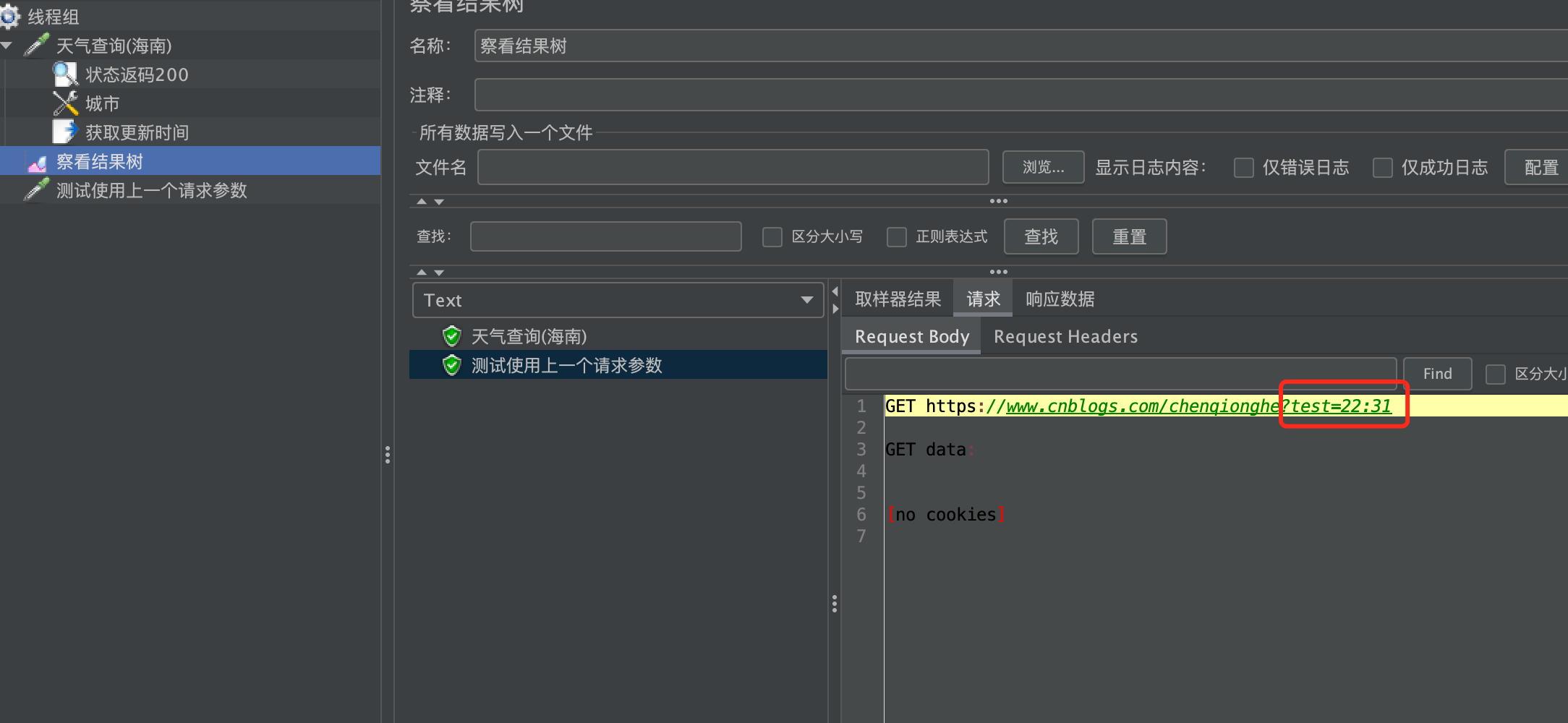Click into the 注释 comment field

click(x=1021, y=95)
